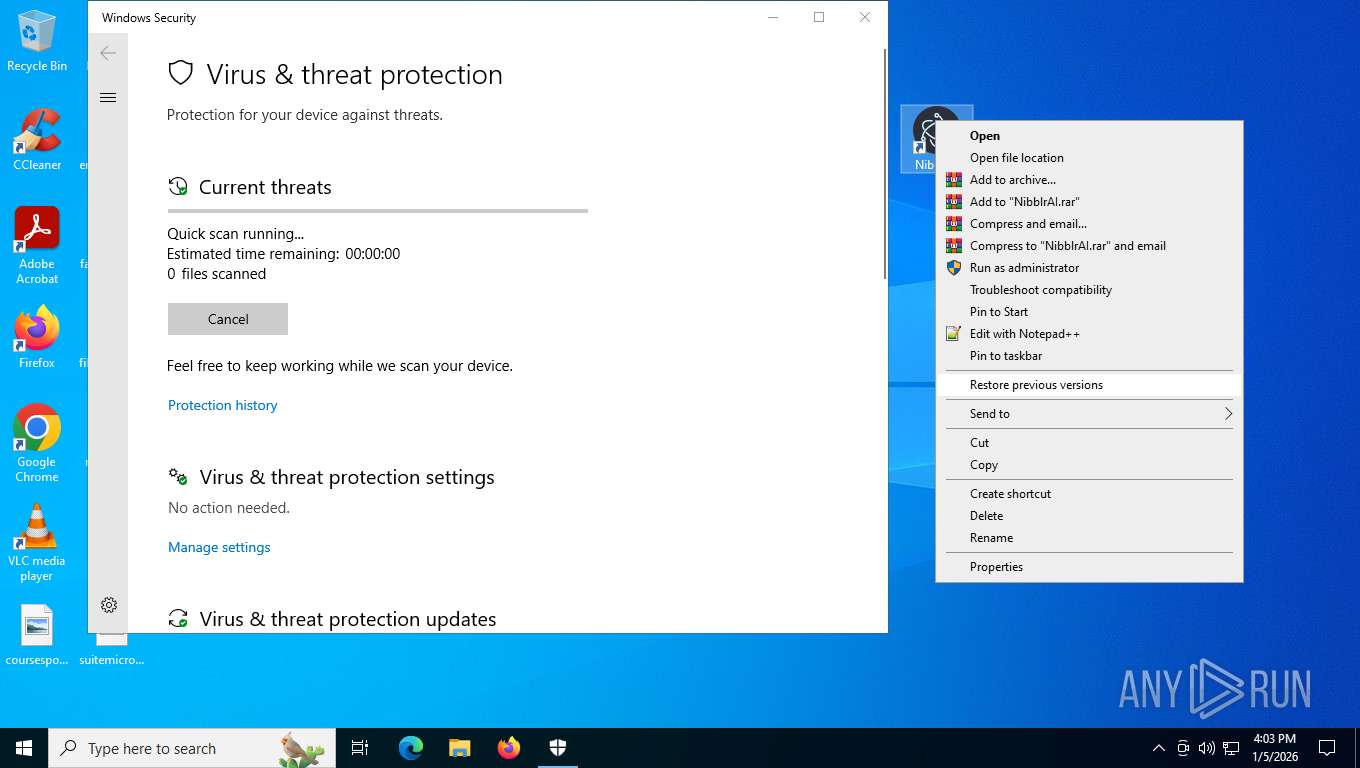Choose Cut in context menu
This screenshot has height=768, width=1360.
[x=1089, y=443]
